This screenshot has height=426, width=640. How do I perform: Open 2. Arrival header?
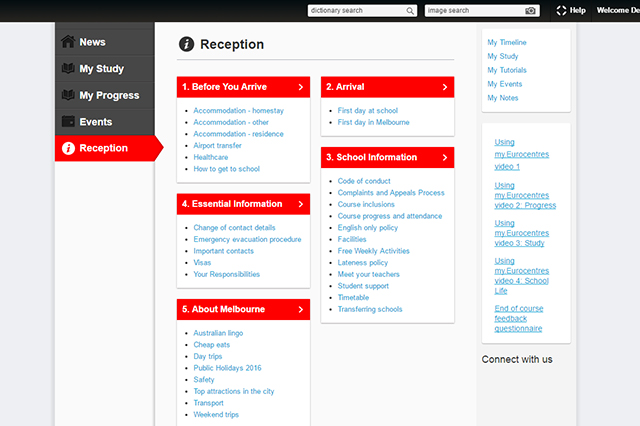tap(387, 87)
